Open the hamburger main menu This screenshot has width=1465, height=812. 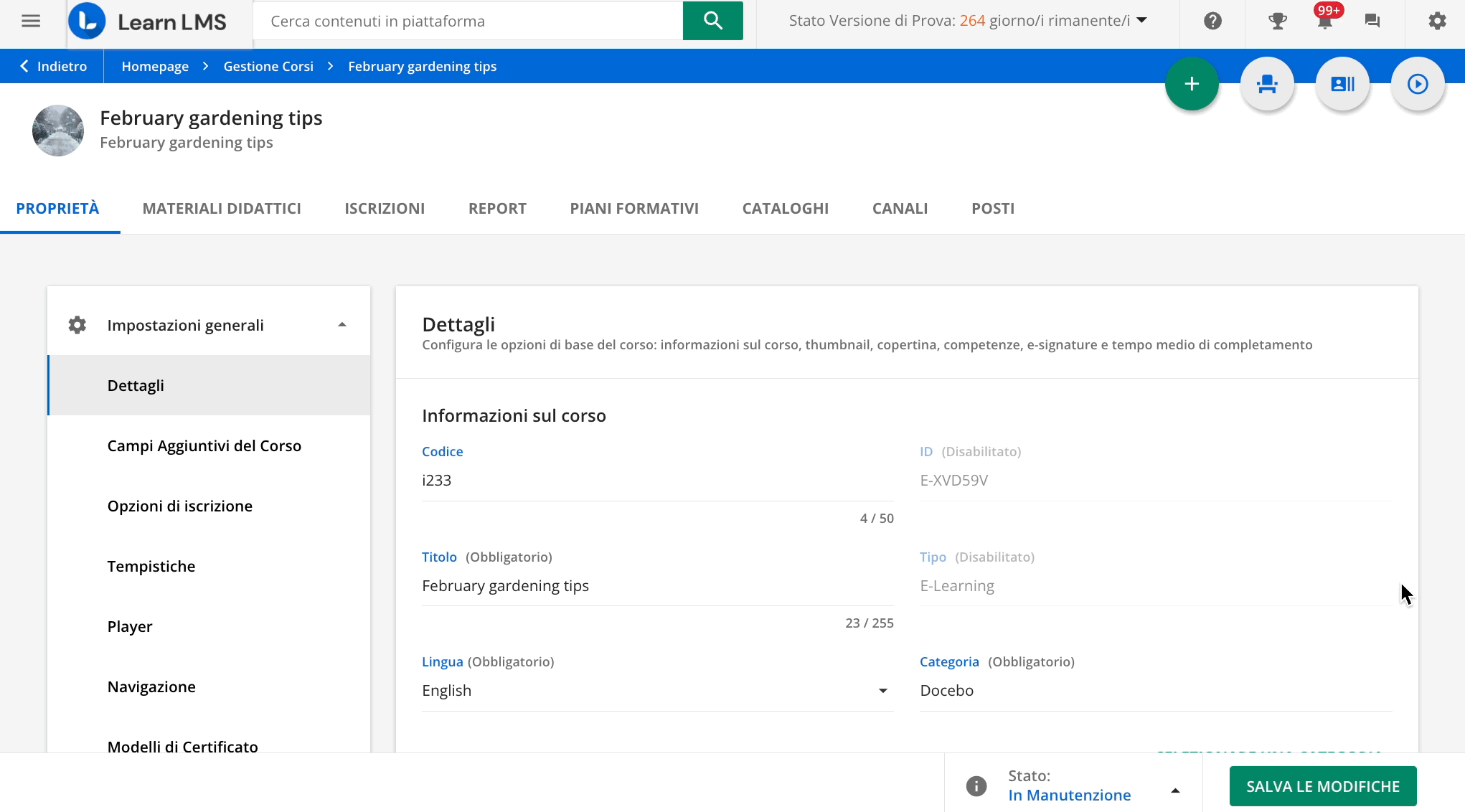(x=31, y=21)
